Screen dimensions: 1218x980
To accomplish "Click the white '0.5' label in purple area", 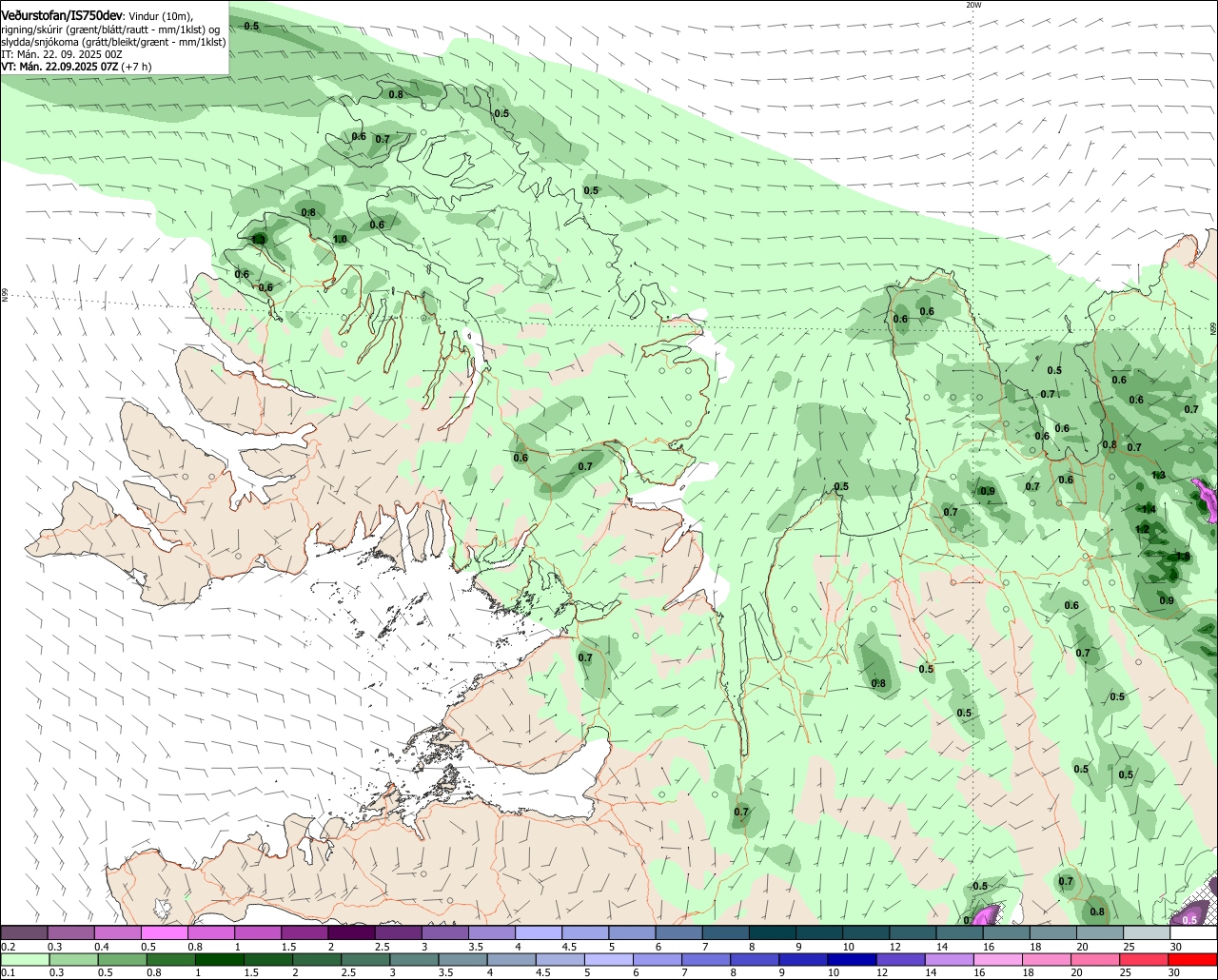I will [1189, 920].
